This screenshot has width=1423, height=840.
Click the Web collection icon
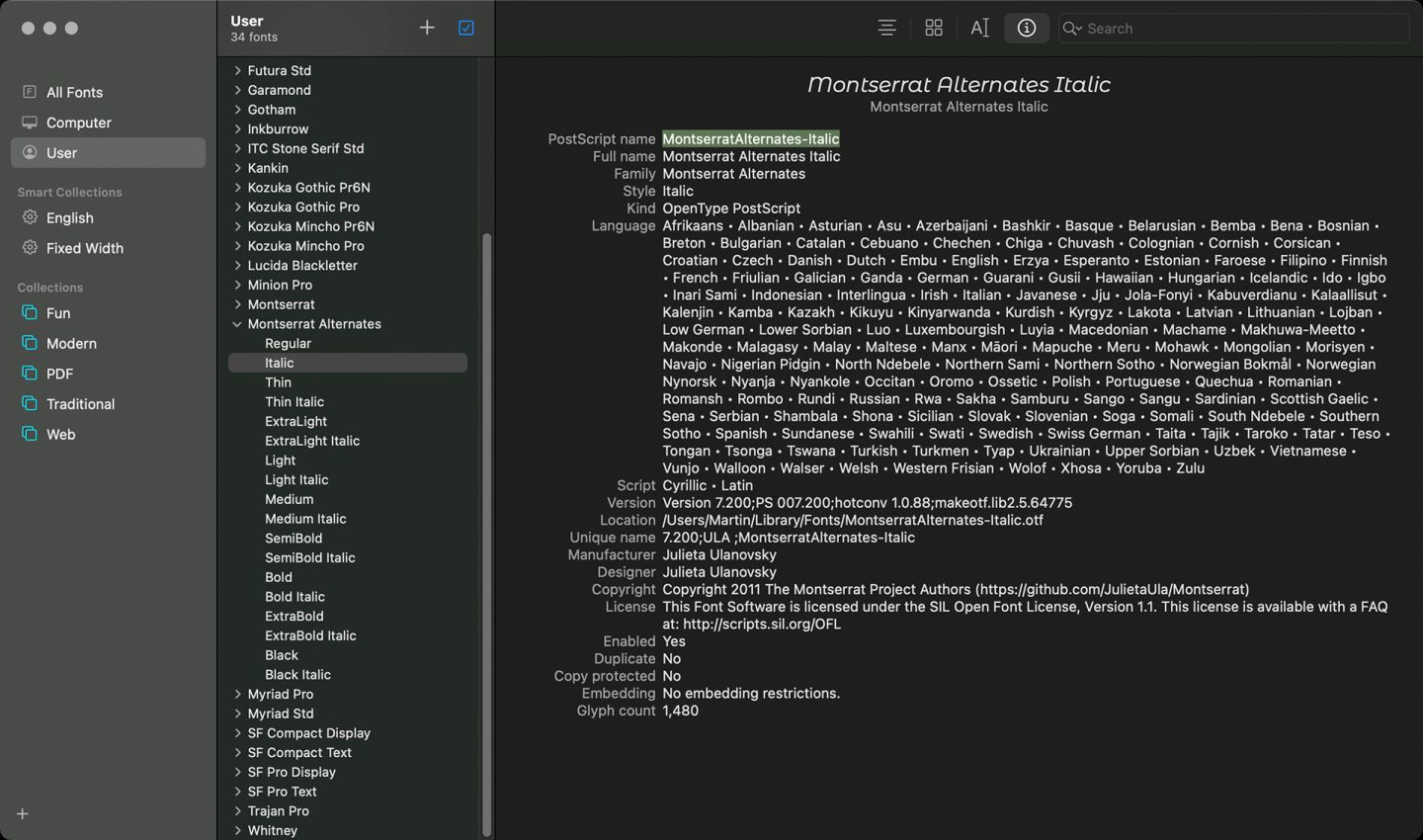pos(30,434)
